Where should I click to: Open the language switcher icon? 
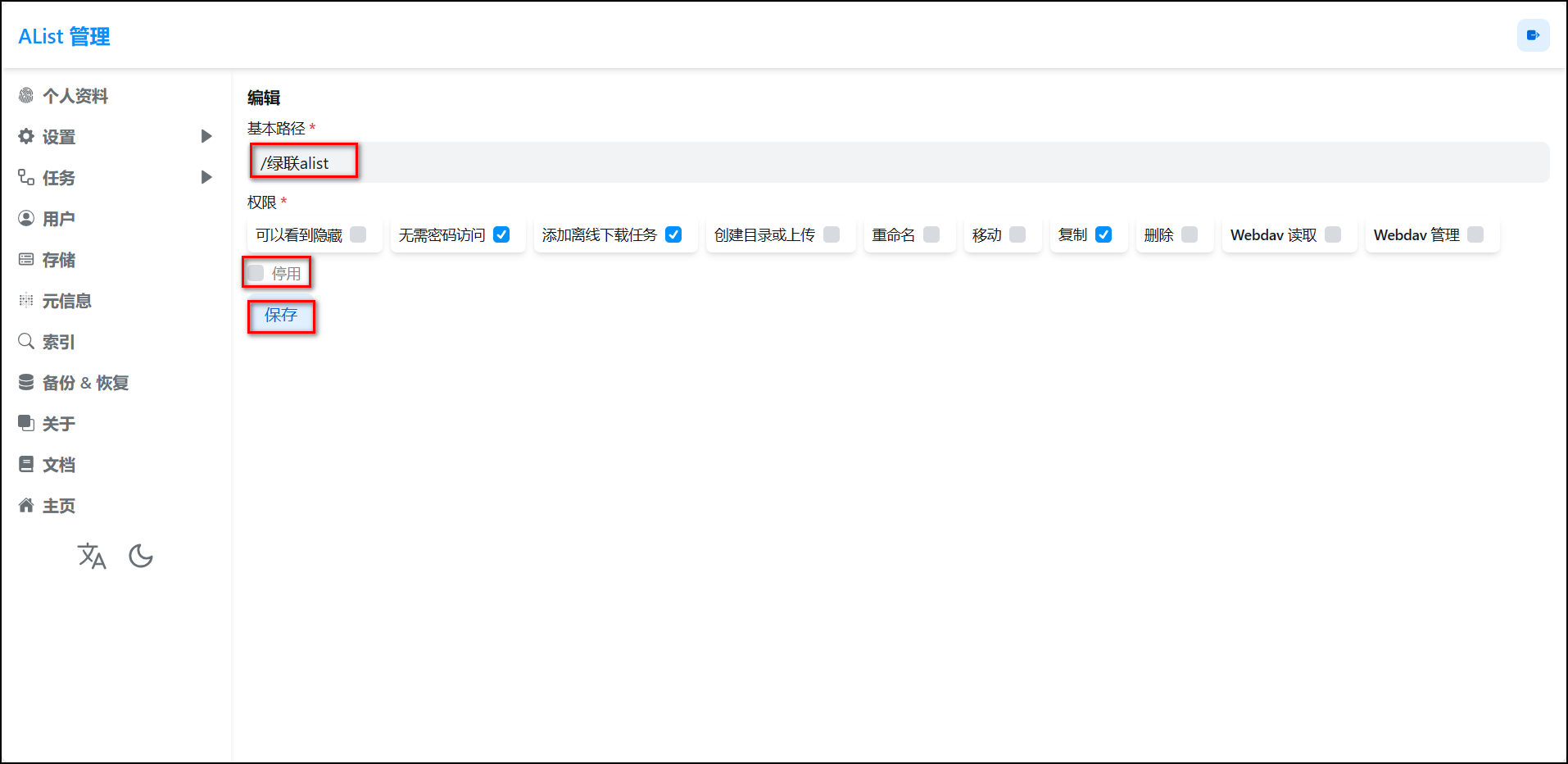tap(92, 557)
